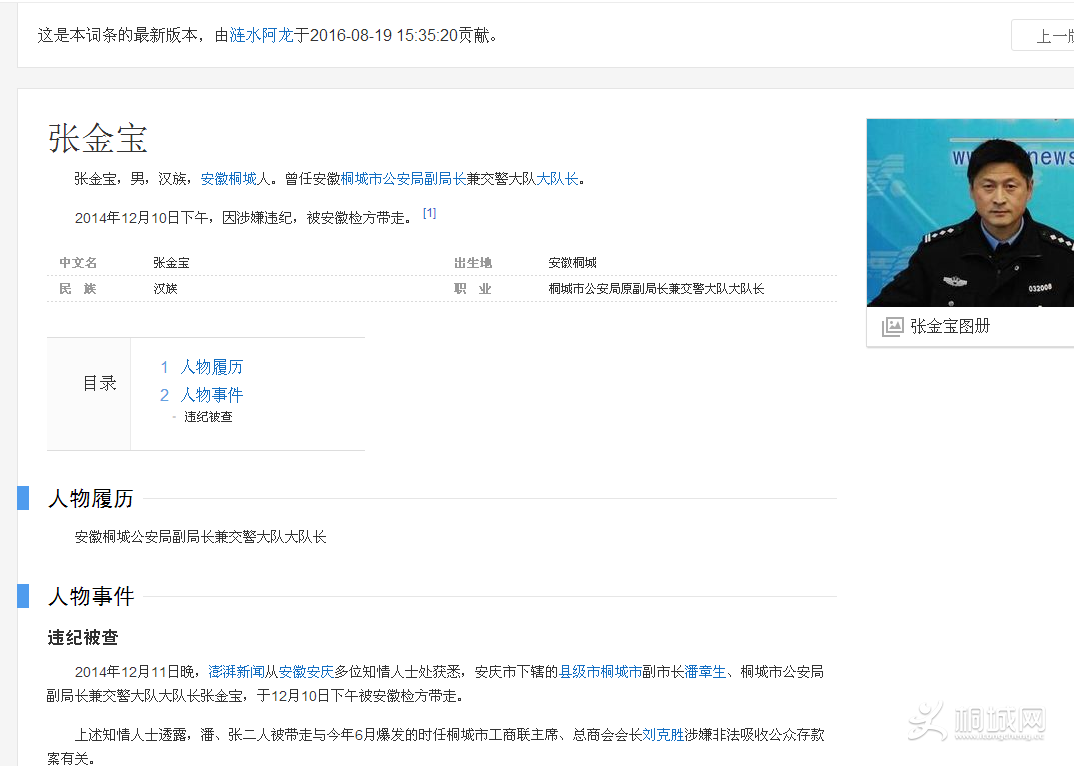
Task: Jump to 人物履历 from table of contents
Action: pyautogui.click(x=211, y=367)
